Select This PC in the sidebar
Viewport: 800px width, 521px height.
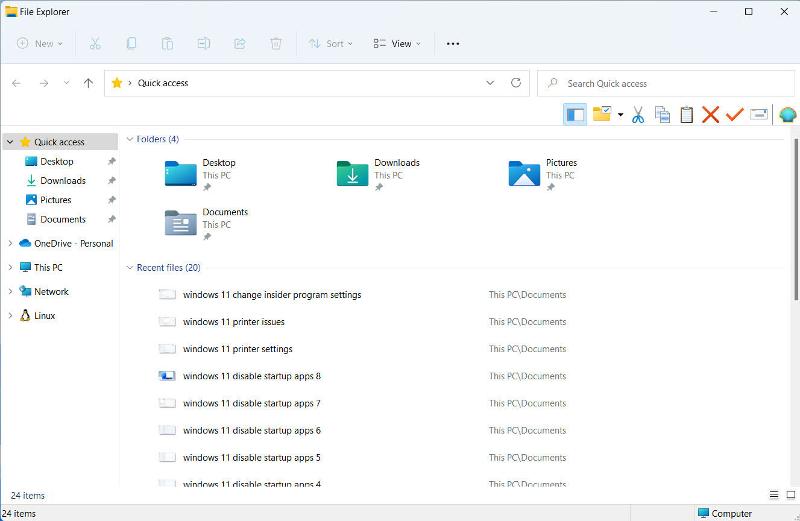[48, 267]
